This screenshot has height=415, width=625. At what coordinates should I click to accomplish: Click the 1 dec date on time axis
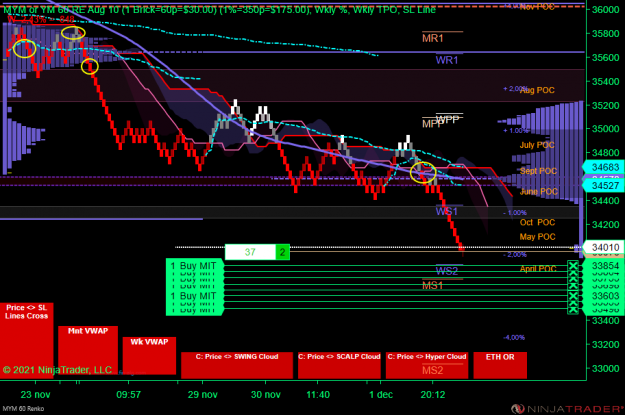click(x=381, y=395)
